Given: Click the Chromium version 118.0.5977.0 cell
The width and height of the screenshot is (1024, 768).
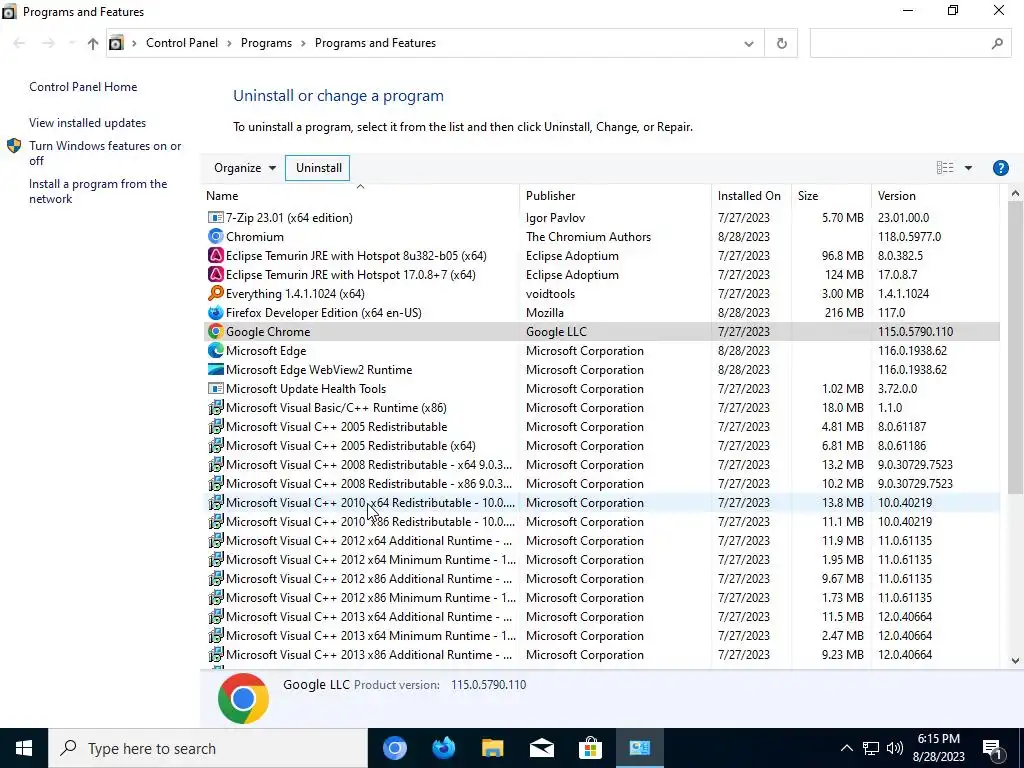Looking at the screenshot, I should point(909,236).
